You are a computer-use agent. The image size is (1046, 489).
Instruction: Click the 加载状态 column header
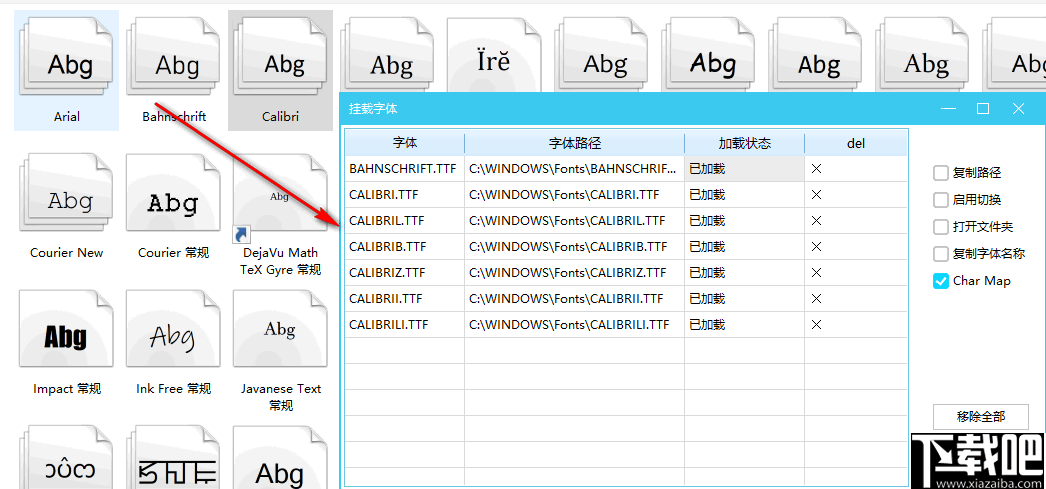744,143
